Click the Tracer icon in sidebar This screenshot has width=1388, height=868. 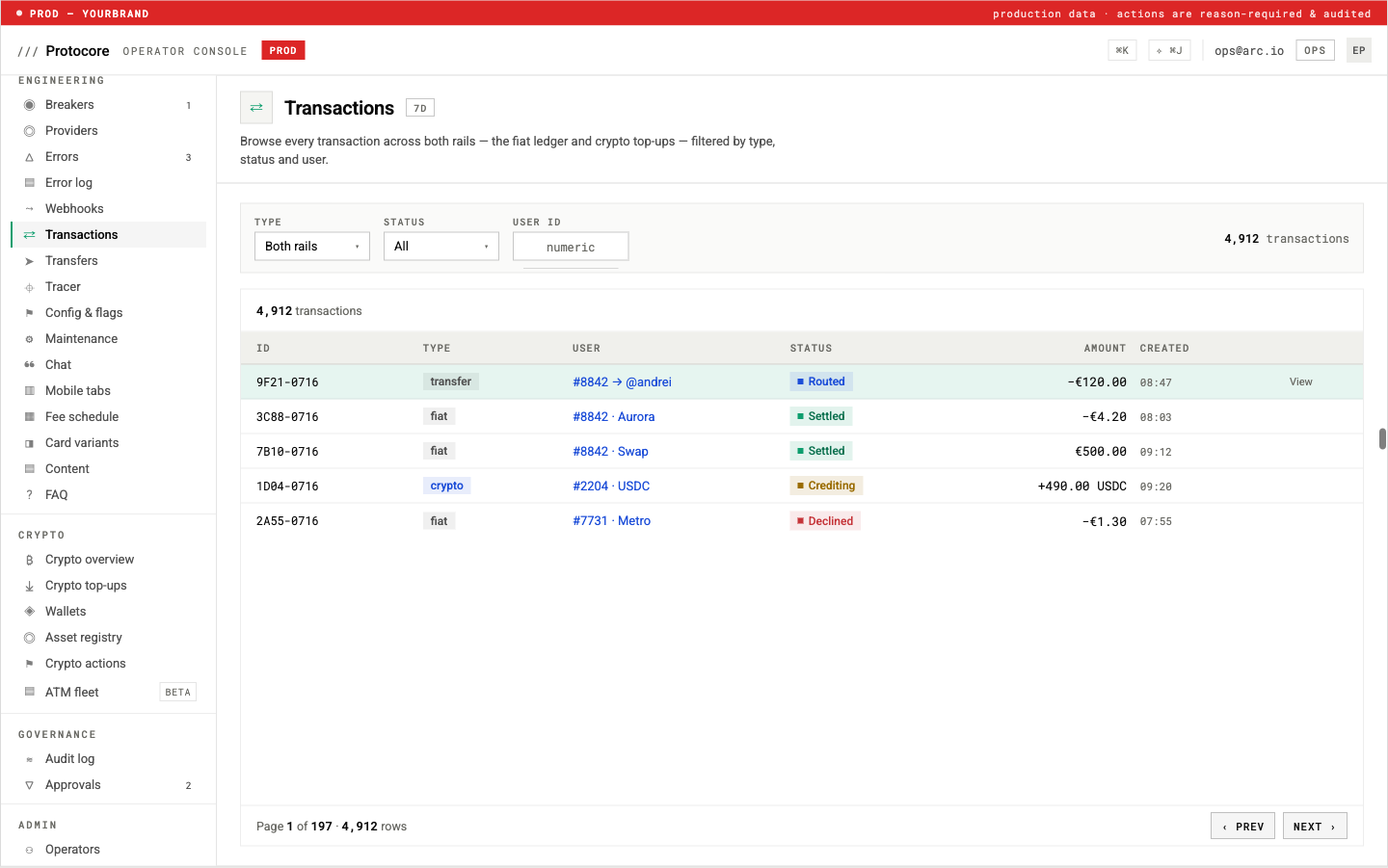(x=29, y=287)
